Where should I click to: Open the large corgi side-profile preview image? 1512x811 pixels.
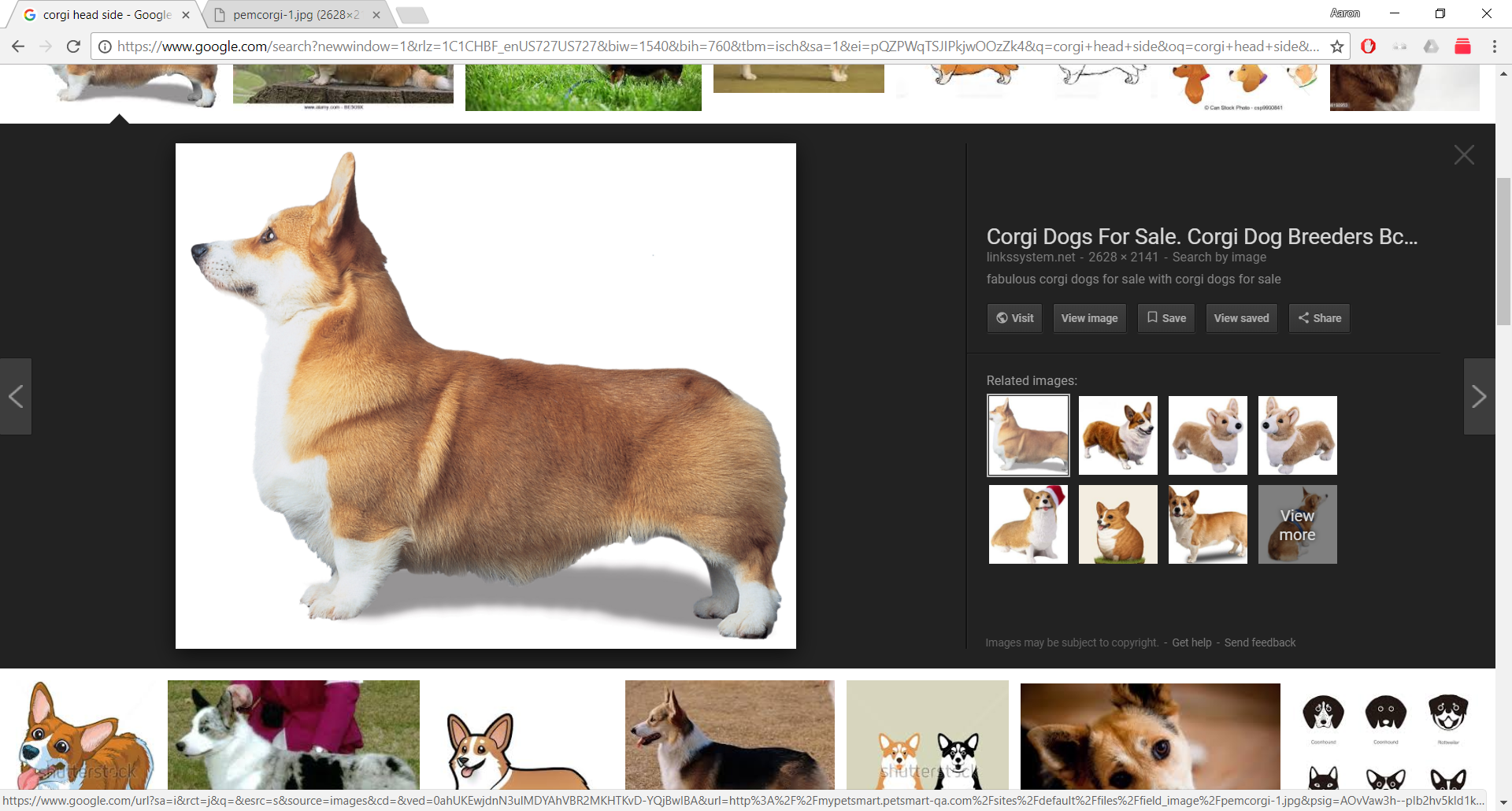click(486, 396)
